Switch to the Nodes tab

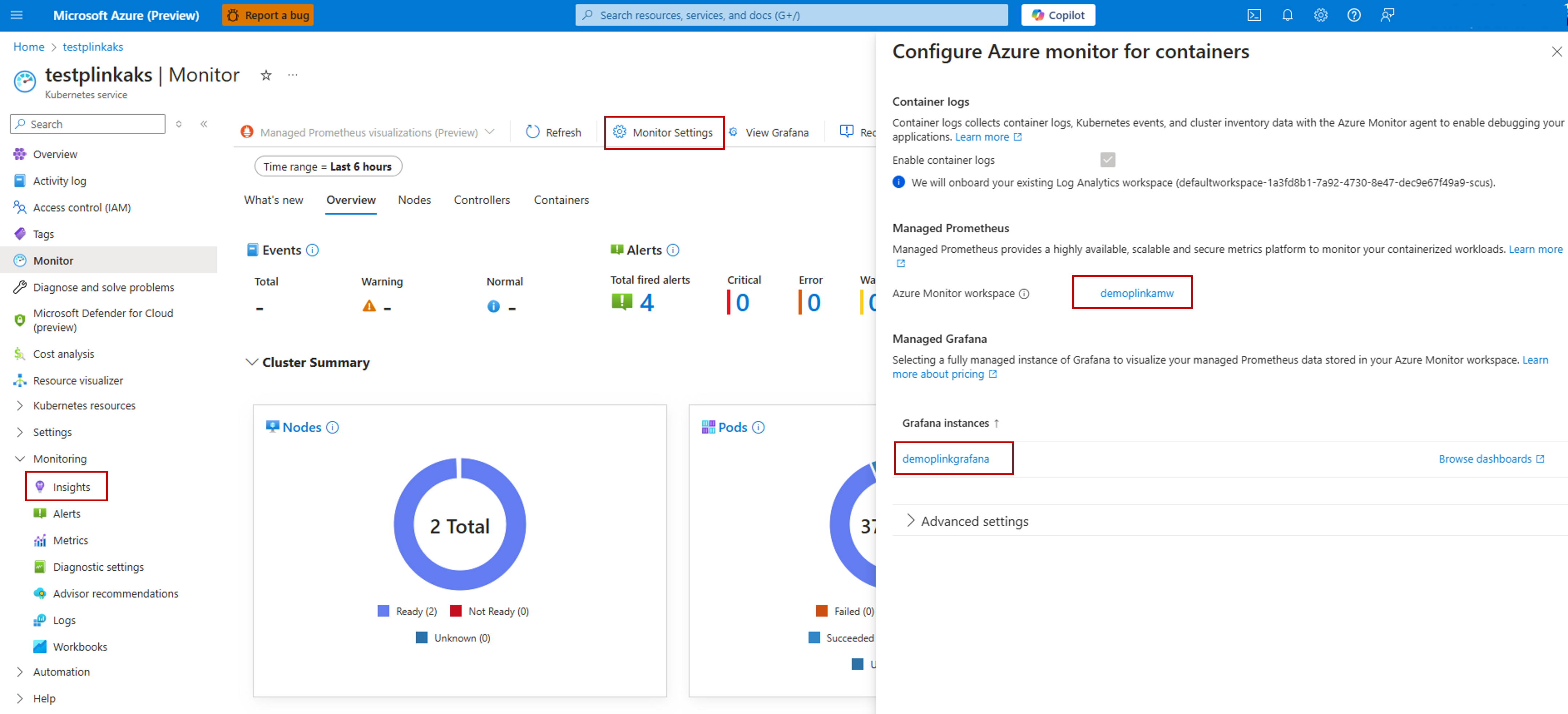(414, 200)
